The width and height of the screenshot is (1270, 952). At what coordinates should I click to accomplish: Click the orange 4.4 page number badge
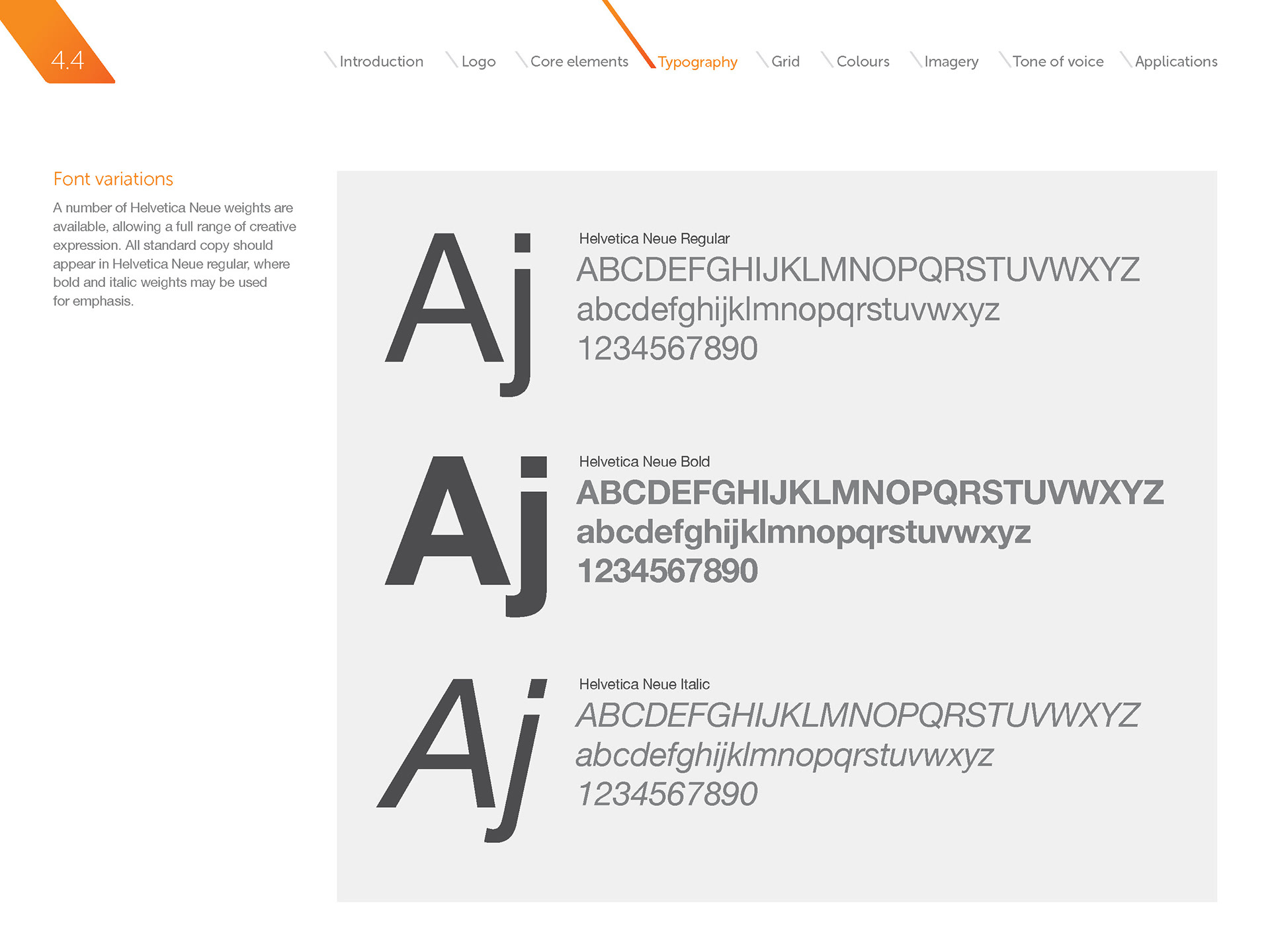click(67, 60)
